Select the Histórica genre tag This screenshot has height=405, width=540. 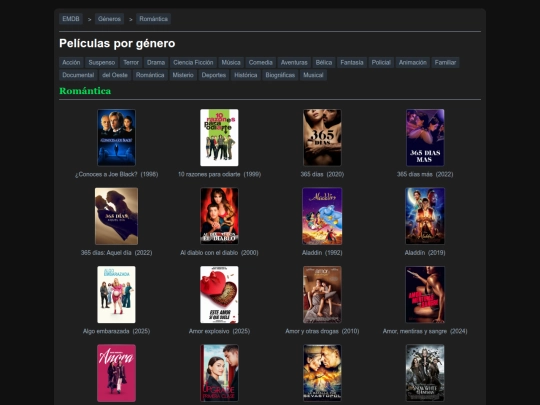(246, 75)
